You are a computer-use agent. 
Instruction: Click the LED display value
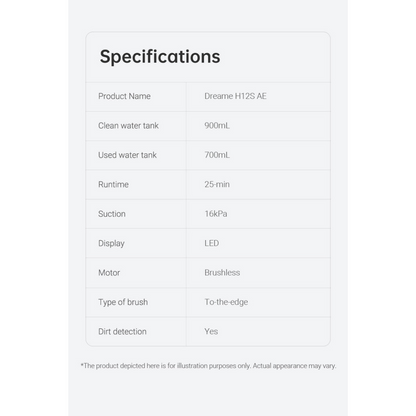(x=212, y=243)
